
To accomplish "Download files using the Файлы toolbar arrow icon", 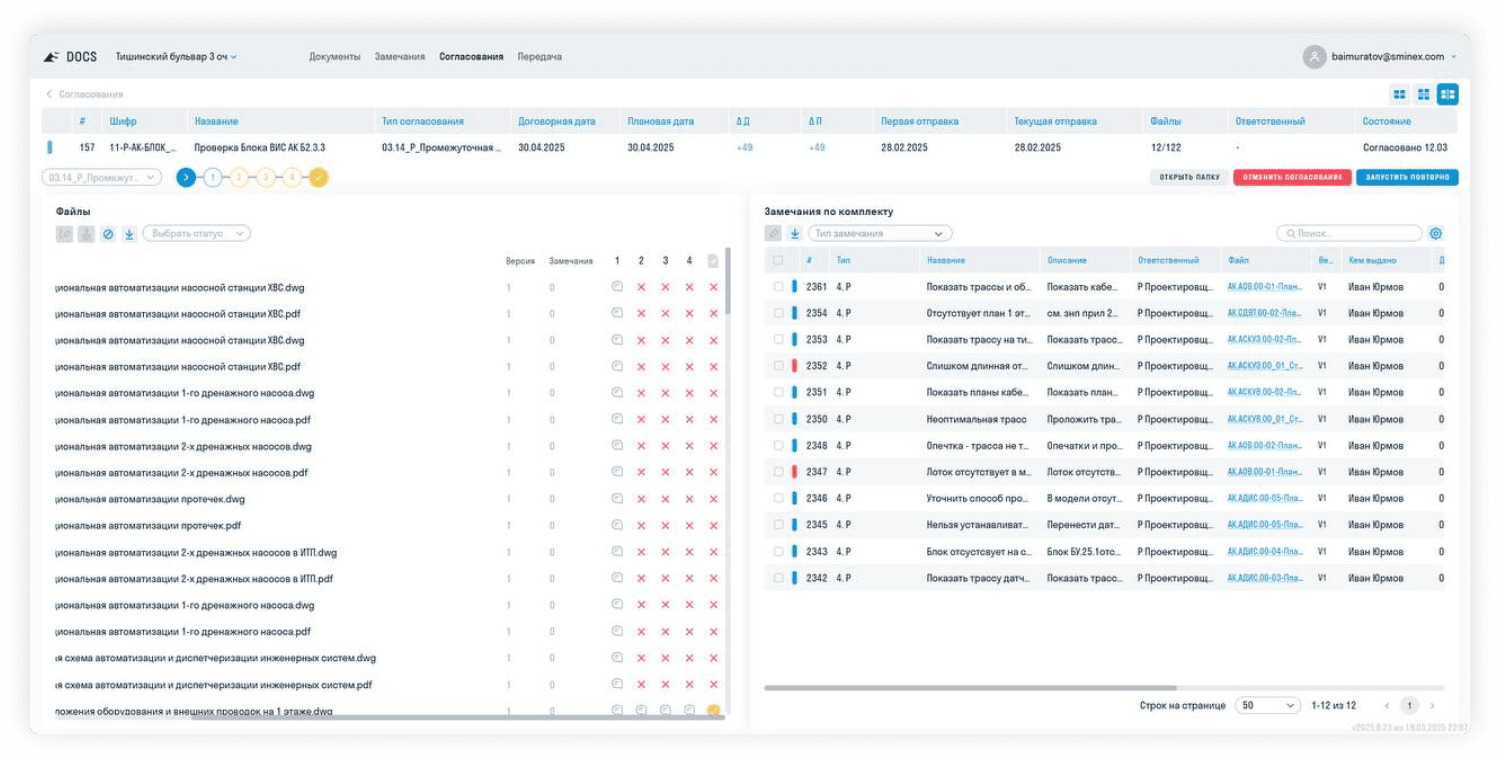I will click(129, 234).
